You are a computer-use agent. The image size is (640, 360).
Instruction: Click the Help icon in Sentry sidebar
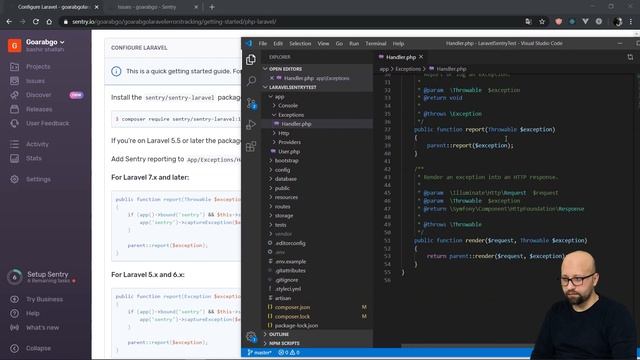(x=14, y=313)
